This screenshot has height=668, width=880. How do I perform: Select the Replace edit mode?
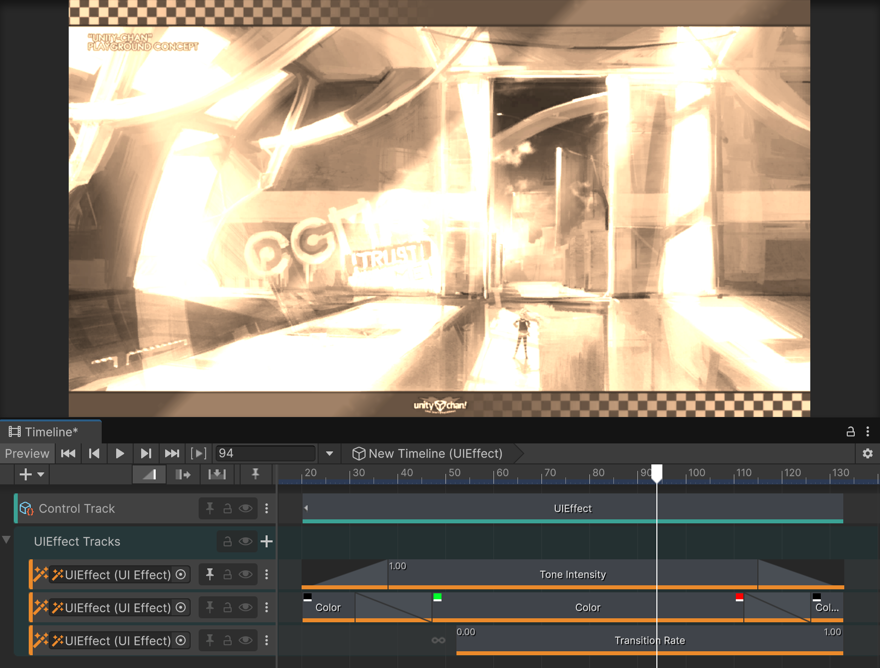(x=217, y=474)
